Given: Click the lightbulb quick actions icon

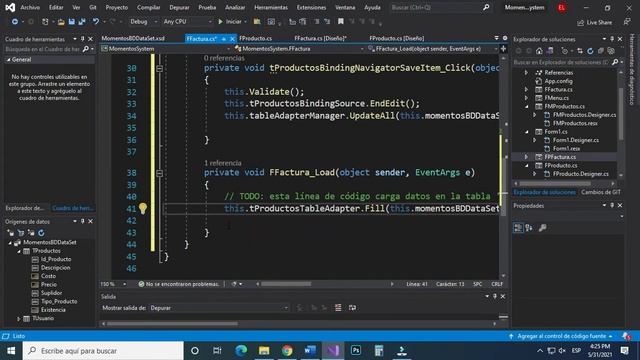Looking at the screenshot, I should pos(143,209).
